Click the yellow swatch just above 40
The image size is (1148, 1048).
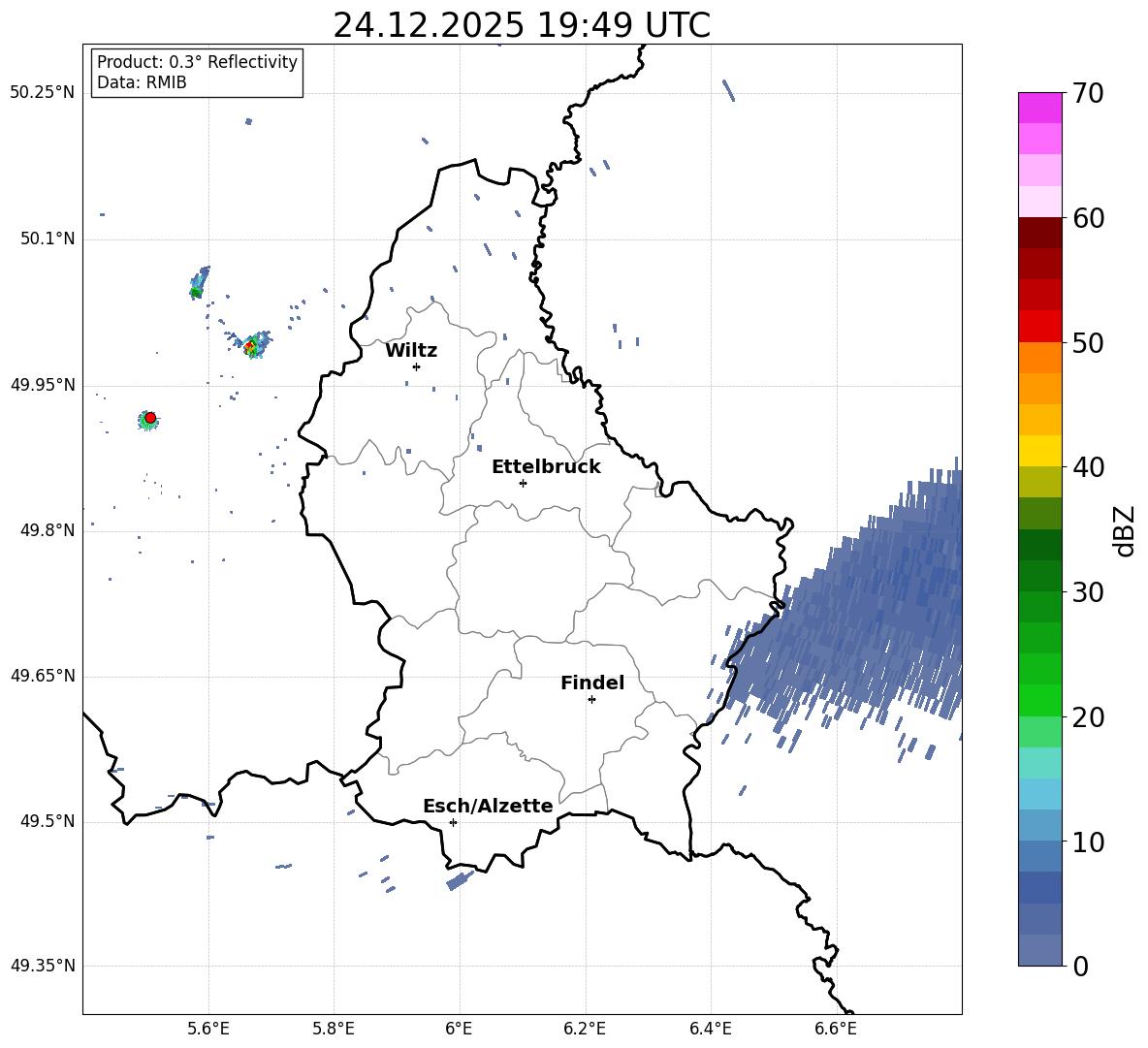coord(1039,451)
